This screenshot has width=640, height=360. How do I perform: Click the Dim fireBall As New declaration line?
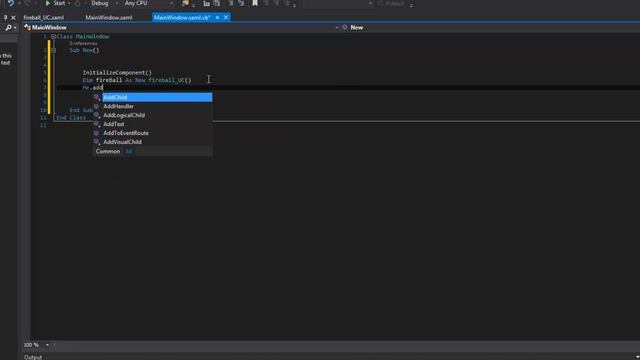pos(137,80)
